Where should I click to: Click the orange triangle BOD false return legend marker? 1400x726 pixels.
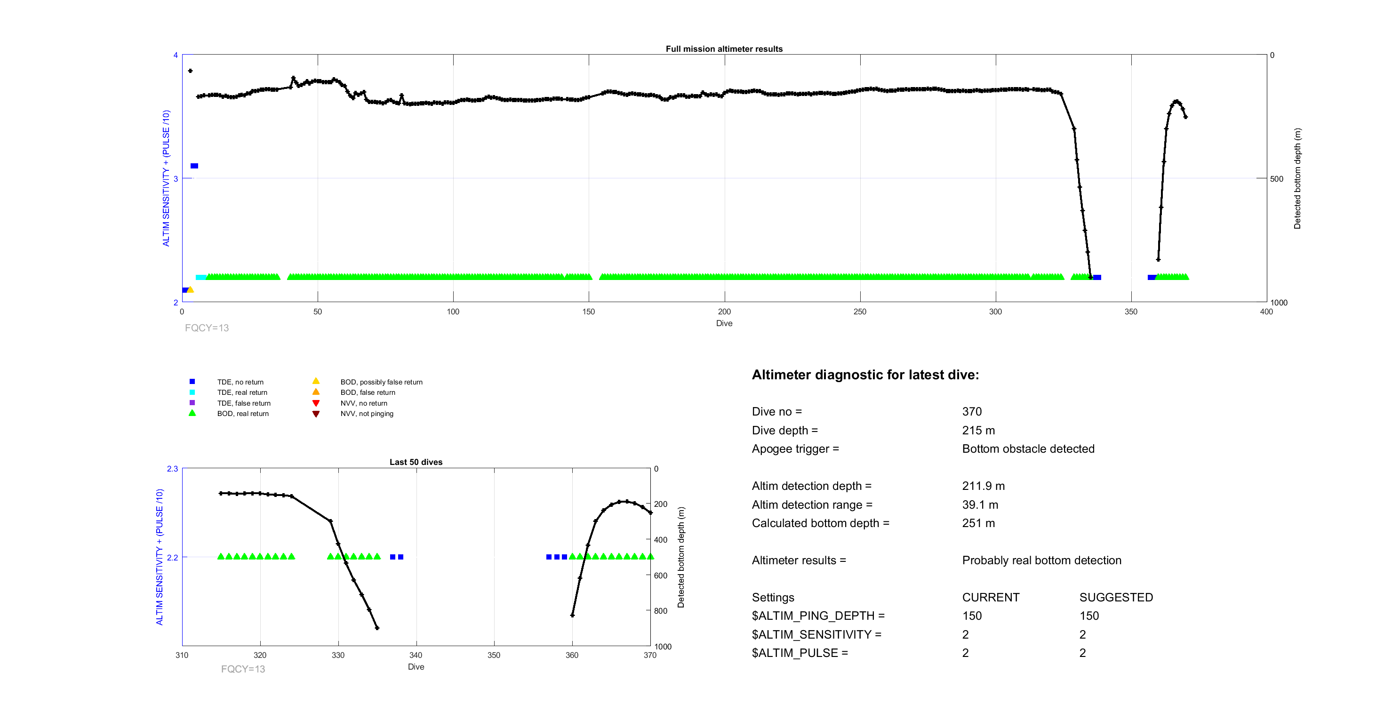316,392
